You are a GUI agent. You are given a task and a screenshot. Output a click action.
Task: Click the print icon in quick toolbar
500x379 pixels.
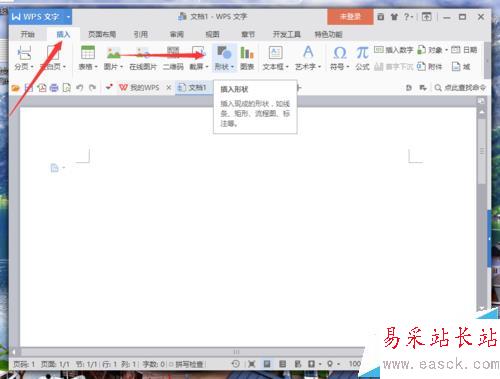click(54, 88)
